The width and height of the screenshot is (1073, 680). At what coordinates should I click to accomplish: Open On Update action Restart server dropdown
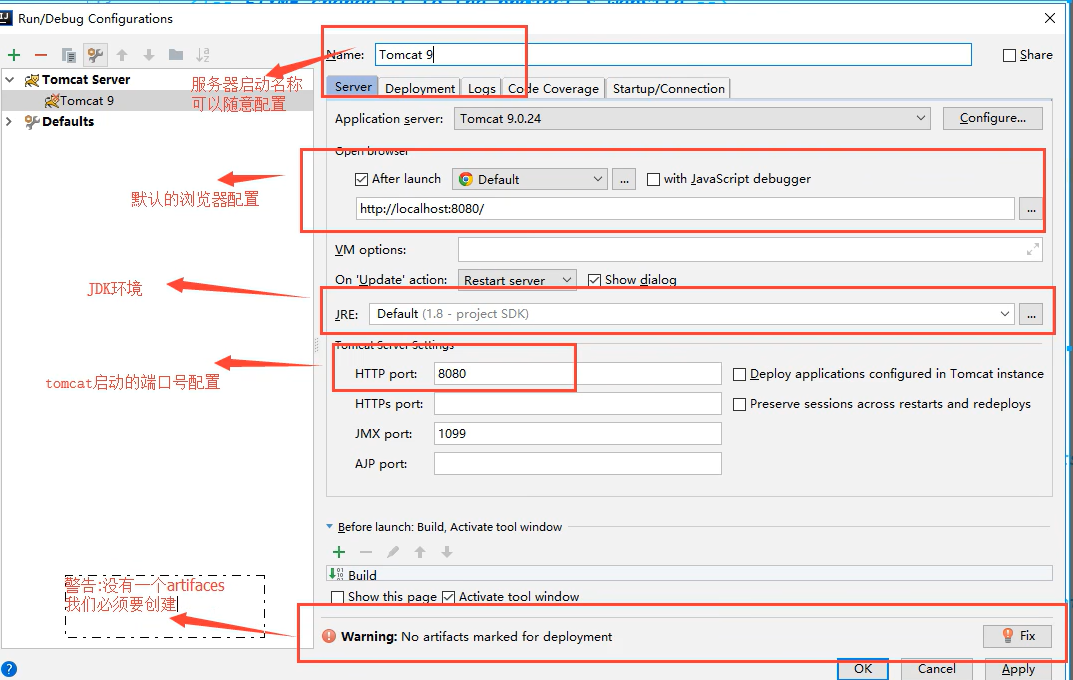point(517,280)
